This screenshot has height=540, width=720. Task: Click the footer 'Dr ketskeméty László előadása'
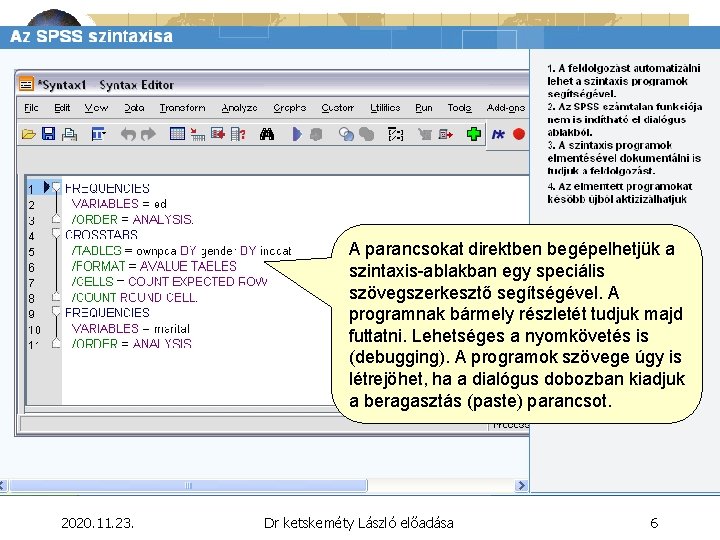click(x=359, y=523)
